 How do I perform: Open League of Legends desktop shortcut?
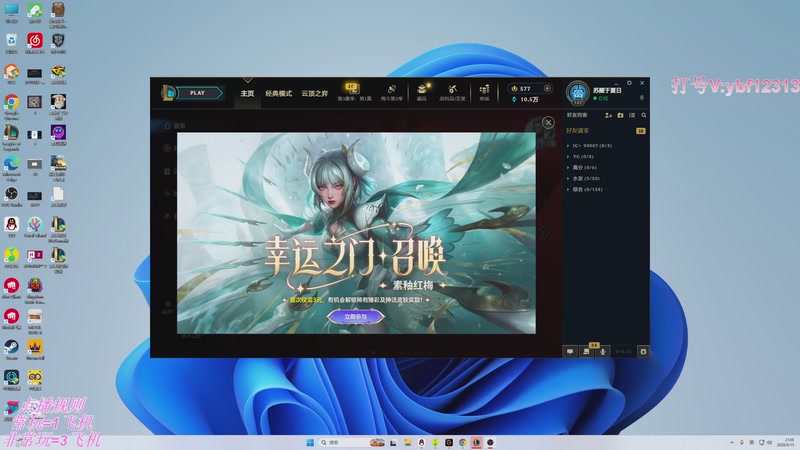(x=11, y=138)
